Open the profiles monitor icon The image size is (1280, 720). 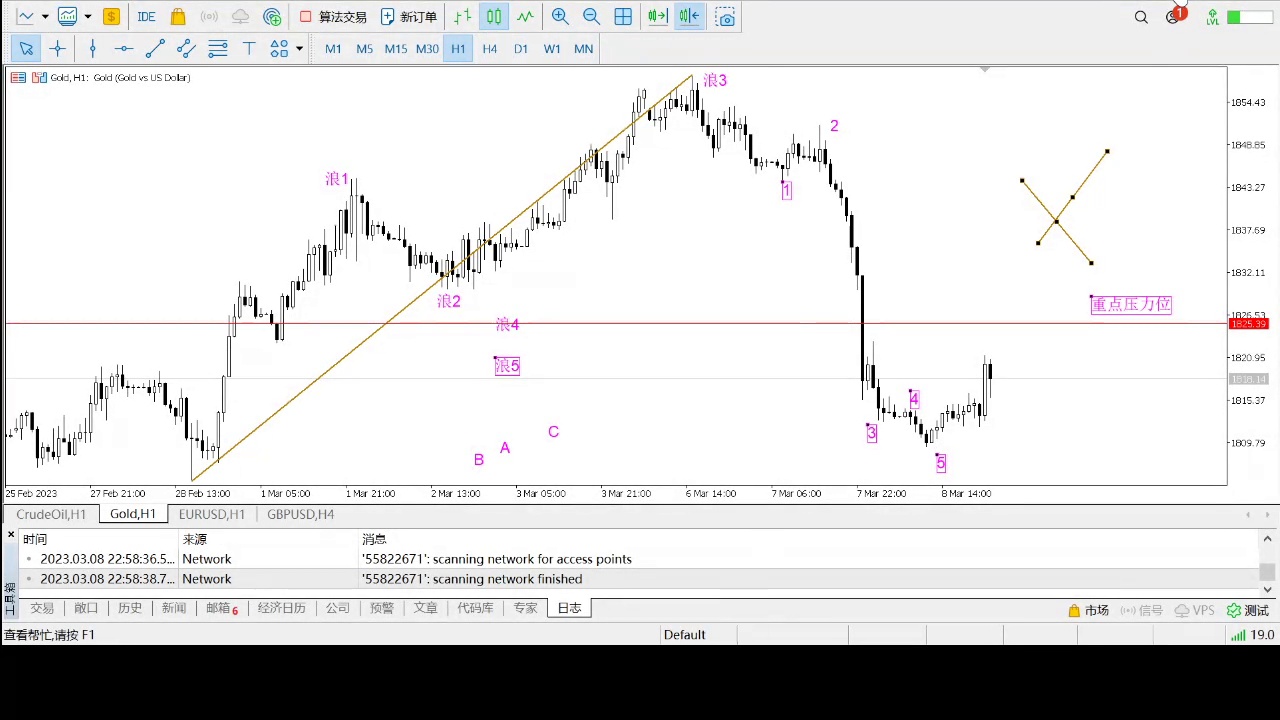(x=67, y=16)
